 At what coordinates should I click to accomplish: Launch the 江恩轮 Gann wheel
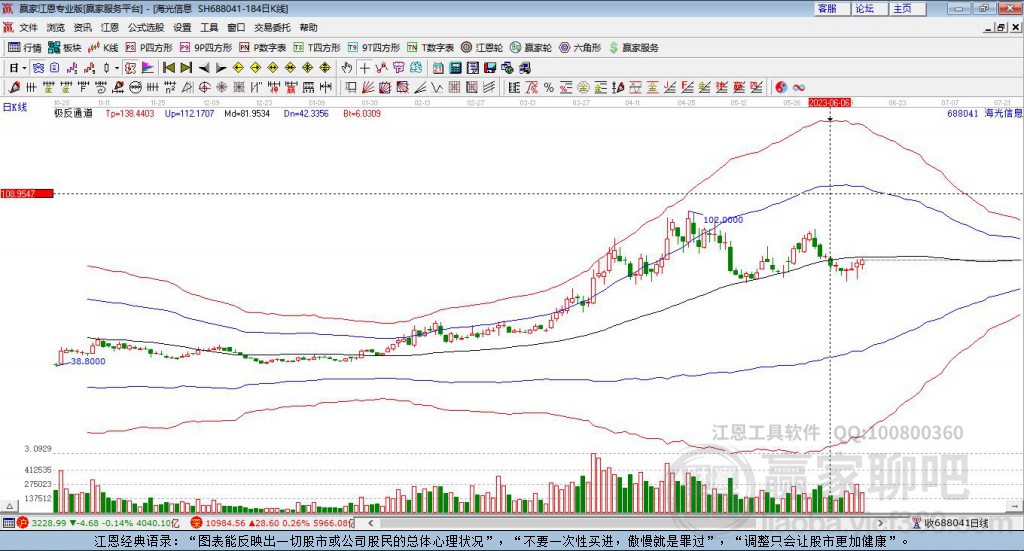click(x=482, y=48)
